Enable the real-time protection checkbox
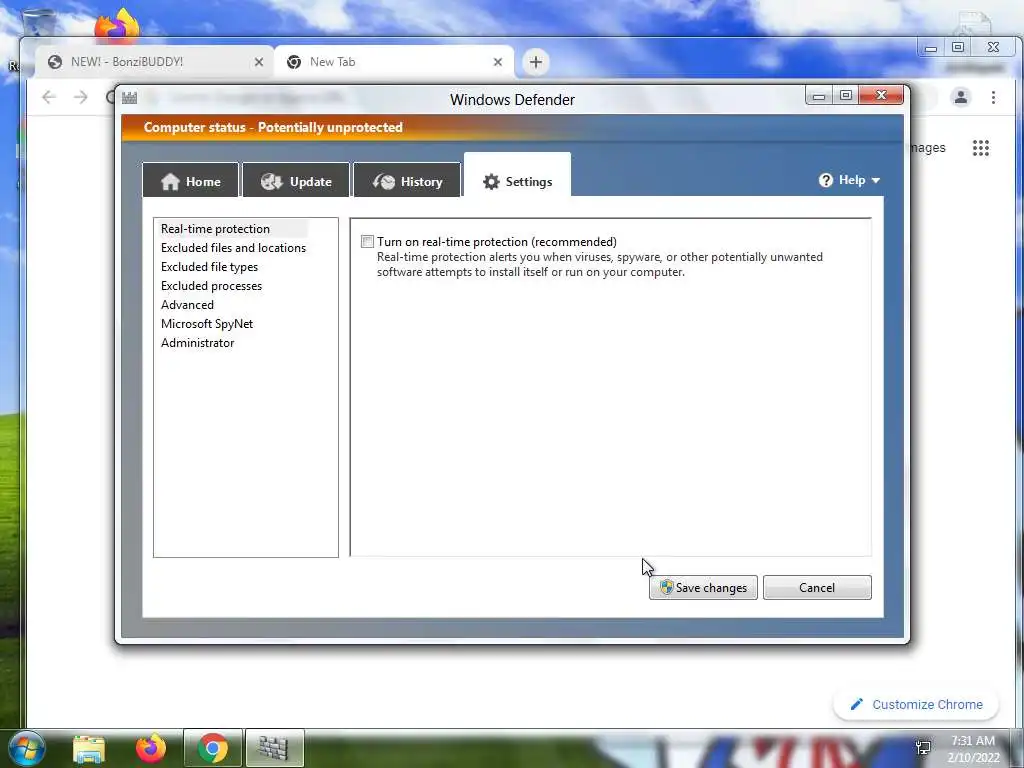The height and width of the screenshot is (768, 1024). 368,242
